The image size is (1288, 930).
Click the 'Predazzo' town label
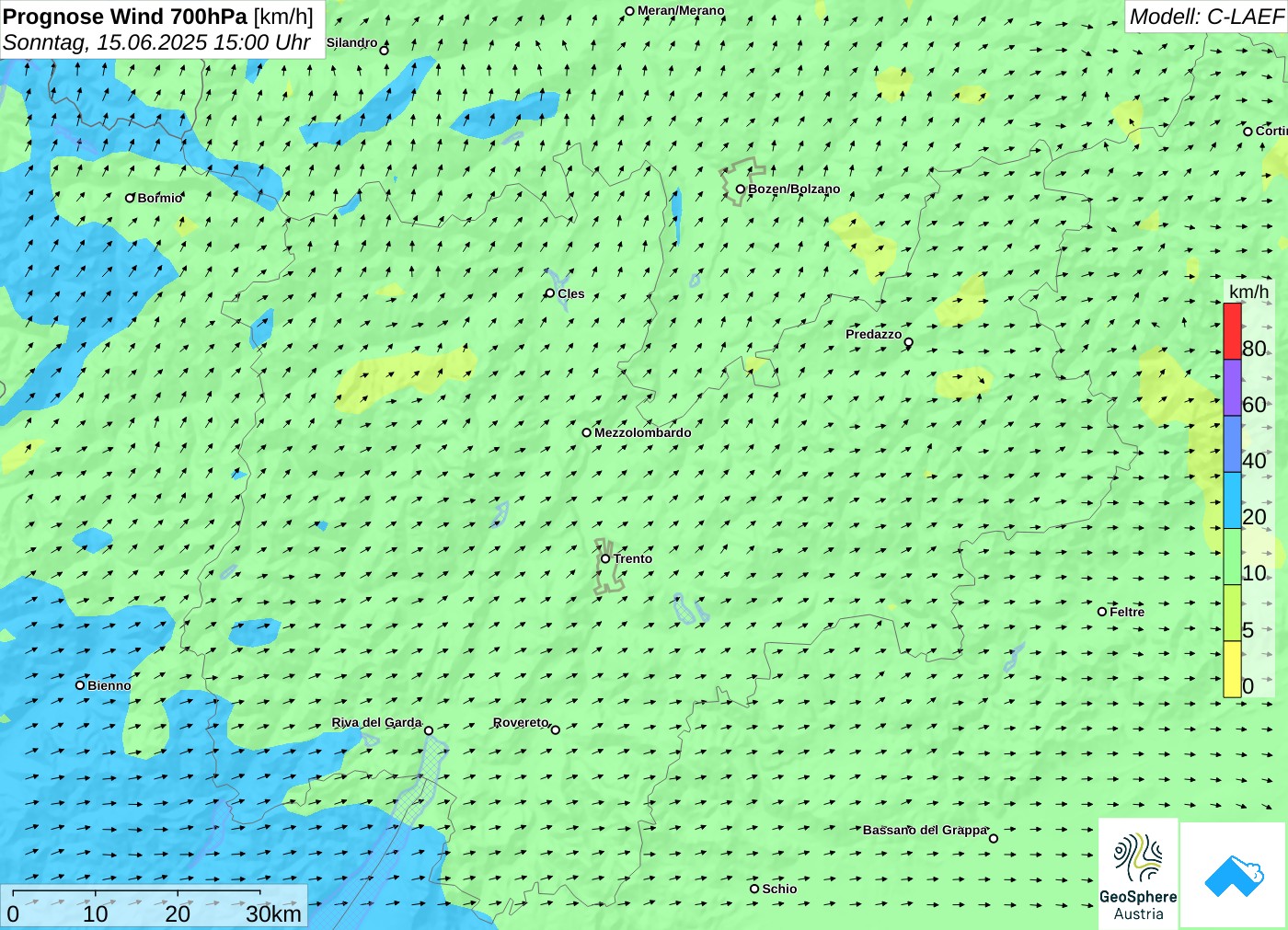874,334
